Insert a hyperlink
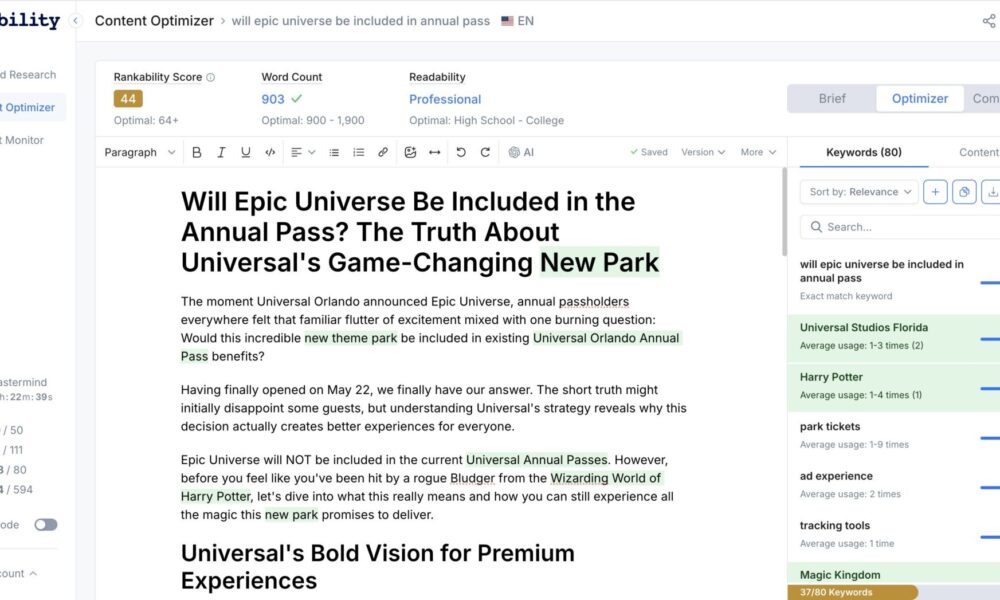 [x=383, y=152]
